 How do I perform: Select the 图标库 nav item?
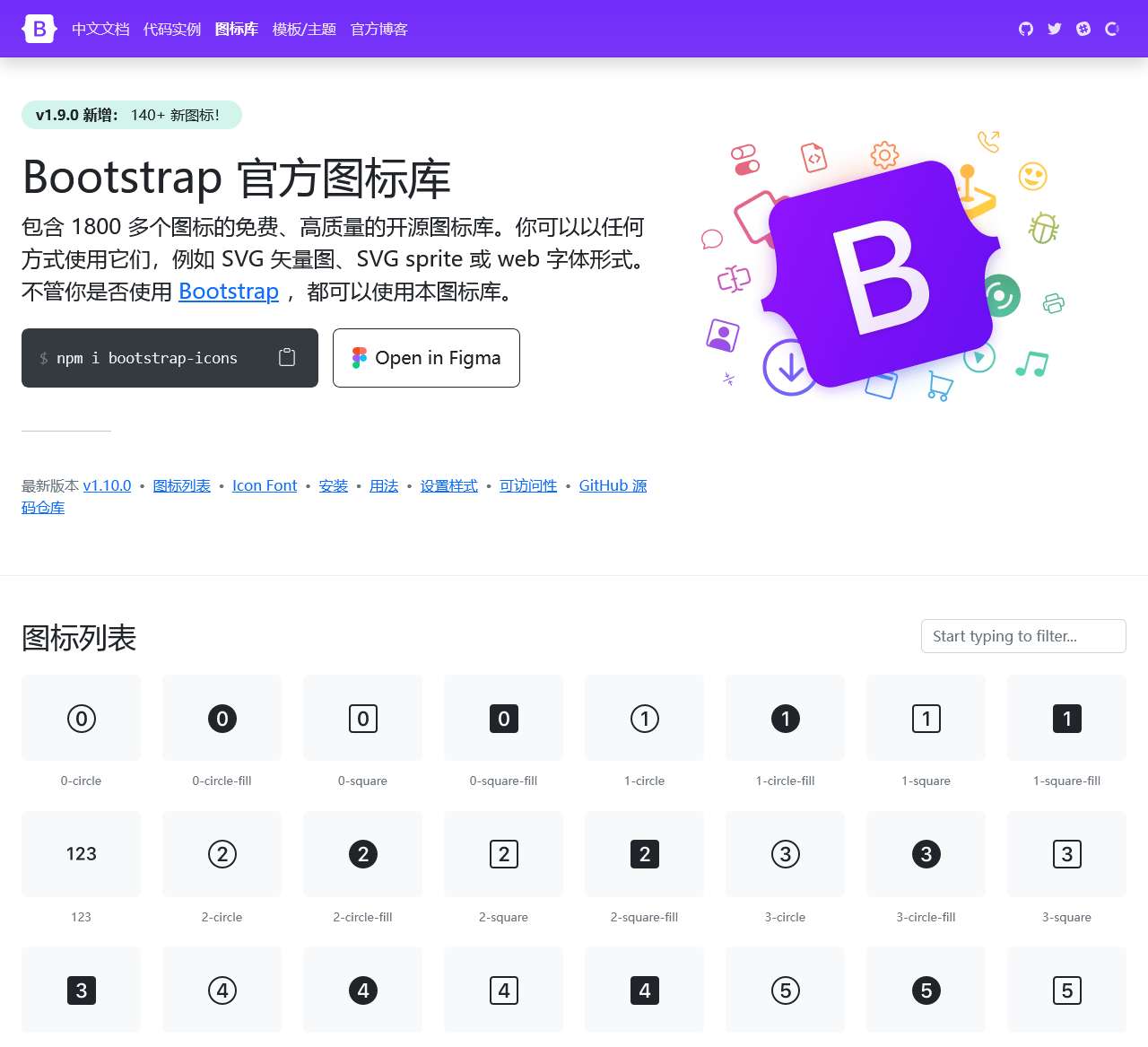(x=237, y=29)
